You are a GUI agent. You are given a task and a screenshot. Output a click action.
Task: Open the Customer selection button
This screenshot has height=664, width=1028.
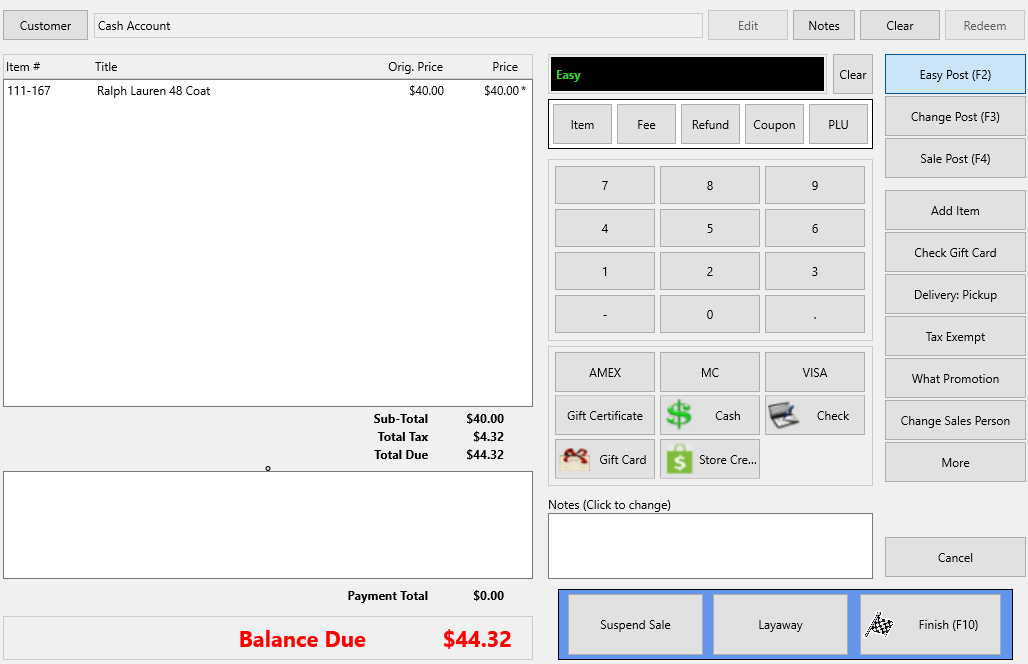pyautogui.click(x=45, y=26)
